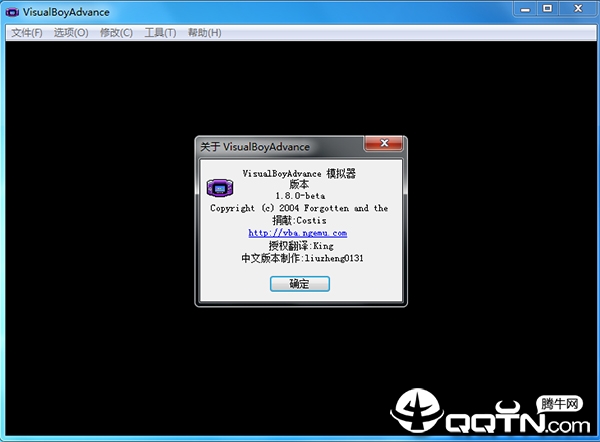600x442 pixels.
Task: Open the vba.ngemu.com link
Action: pyautogui.click(x=298, y=233)
